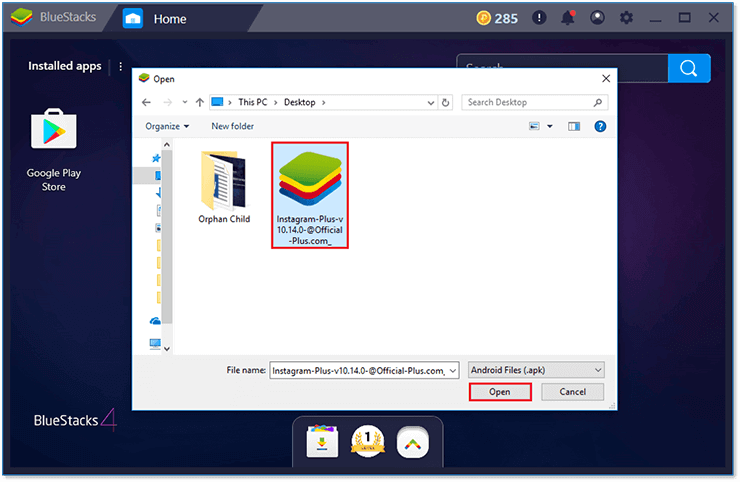The image size is (740, 482).
Task: Expand the chevron after Desktop in the address path
Action: point(323,102)
